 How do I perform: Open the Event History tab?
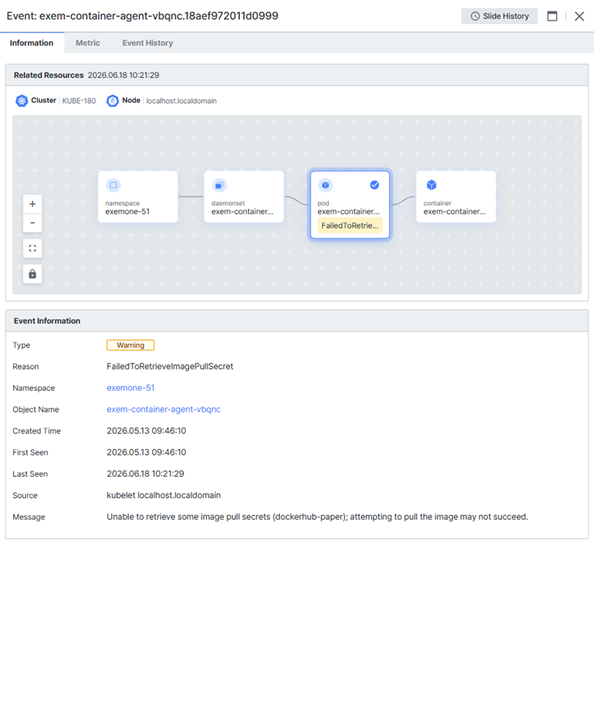tap(147, 43)
